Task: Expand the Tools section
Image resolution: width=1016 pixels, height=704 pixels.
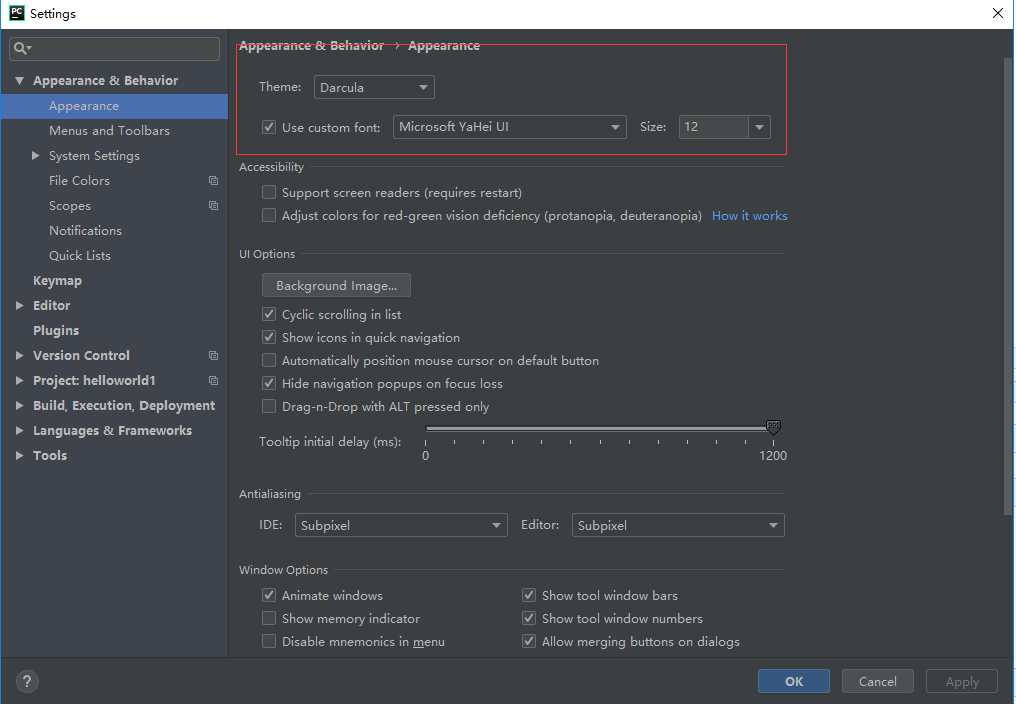Action: coord(19,455)
